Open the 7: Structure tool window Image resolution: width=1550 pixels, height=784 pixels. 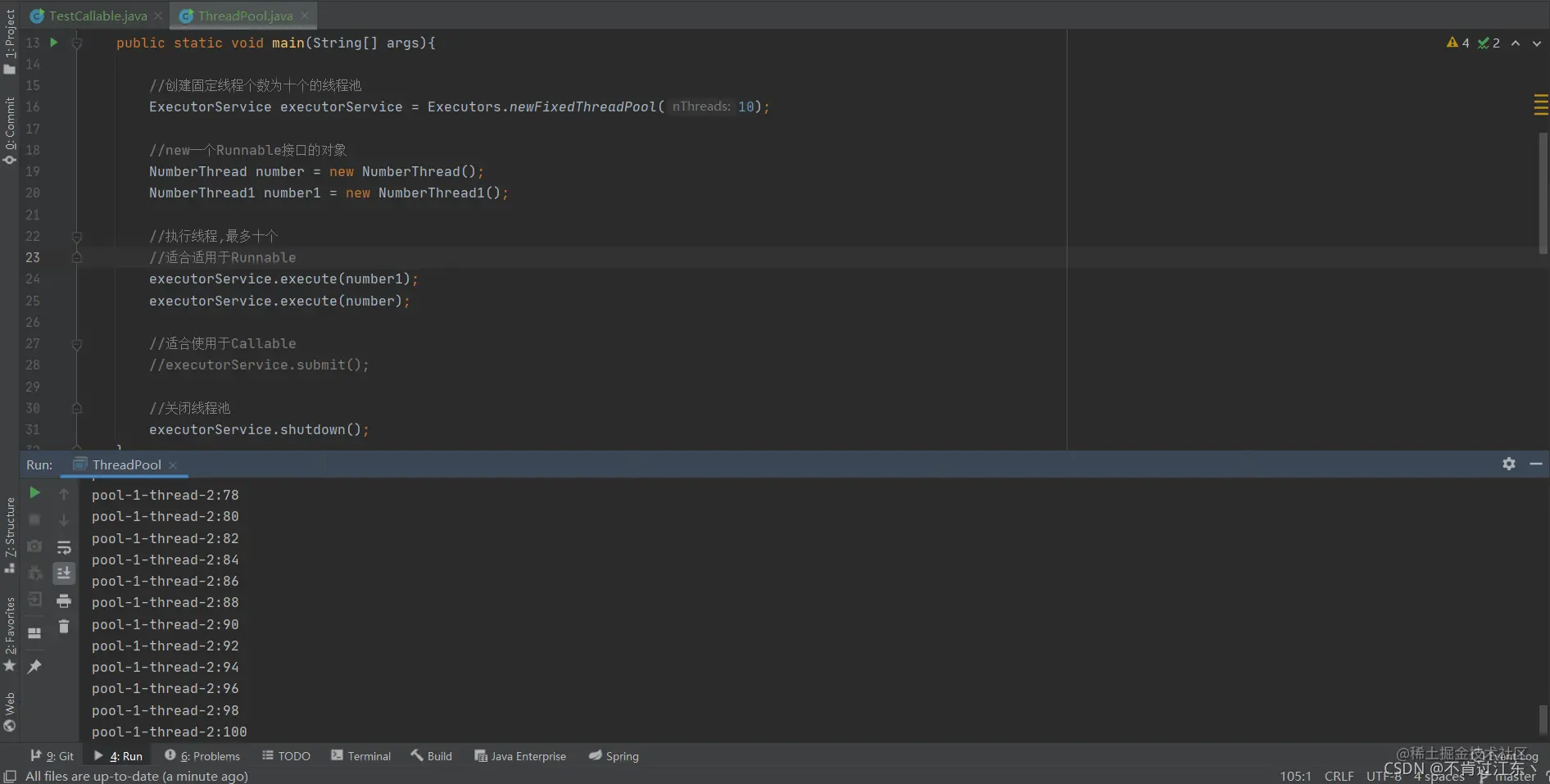[10, 534]
